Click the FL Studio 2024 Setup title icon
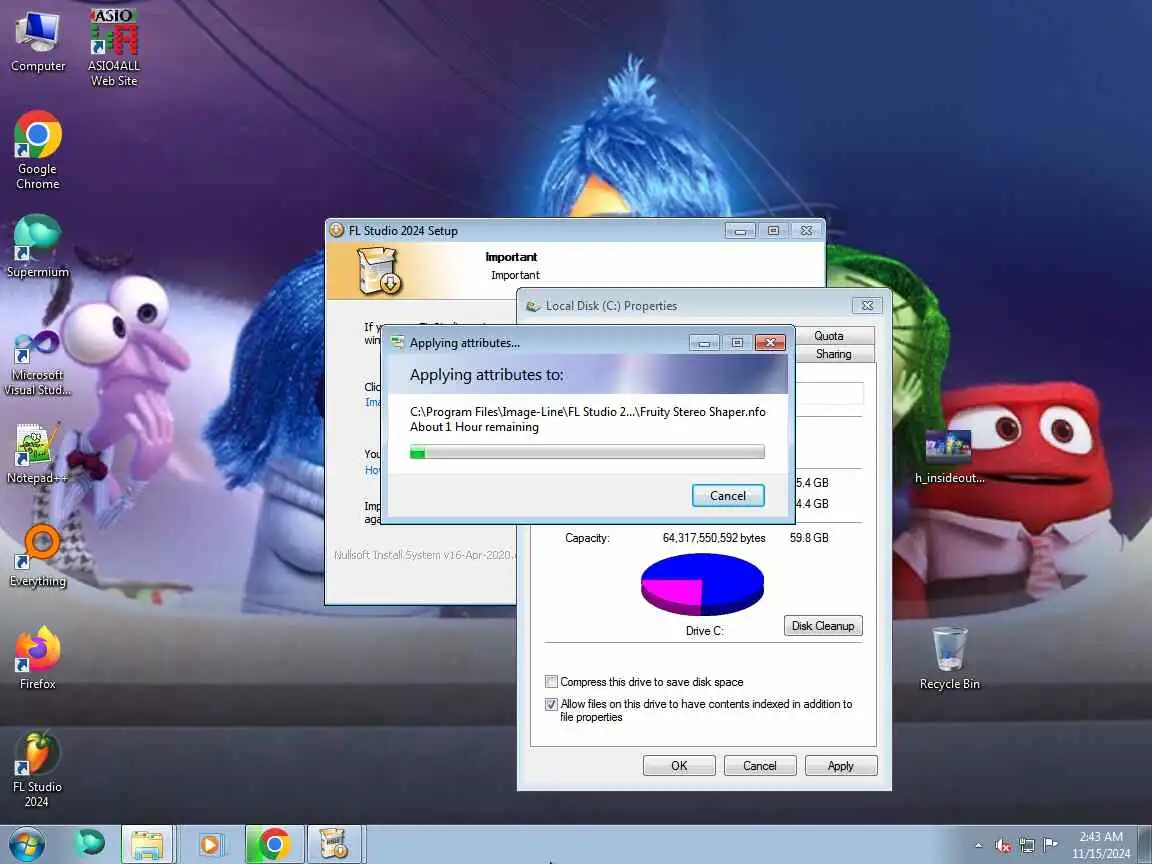This screenshot has height=864, width=1152. tap(336, 230)
